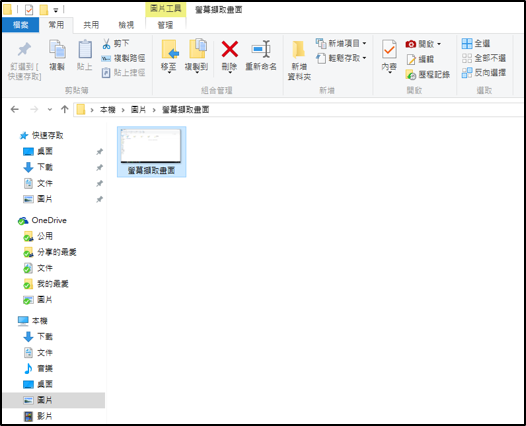Click the address bar folder icon
The height and width of the screenshot is (426, 526).
click(x=81, y=109)
